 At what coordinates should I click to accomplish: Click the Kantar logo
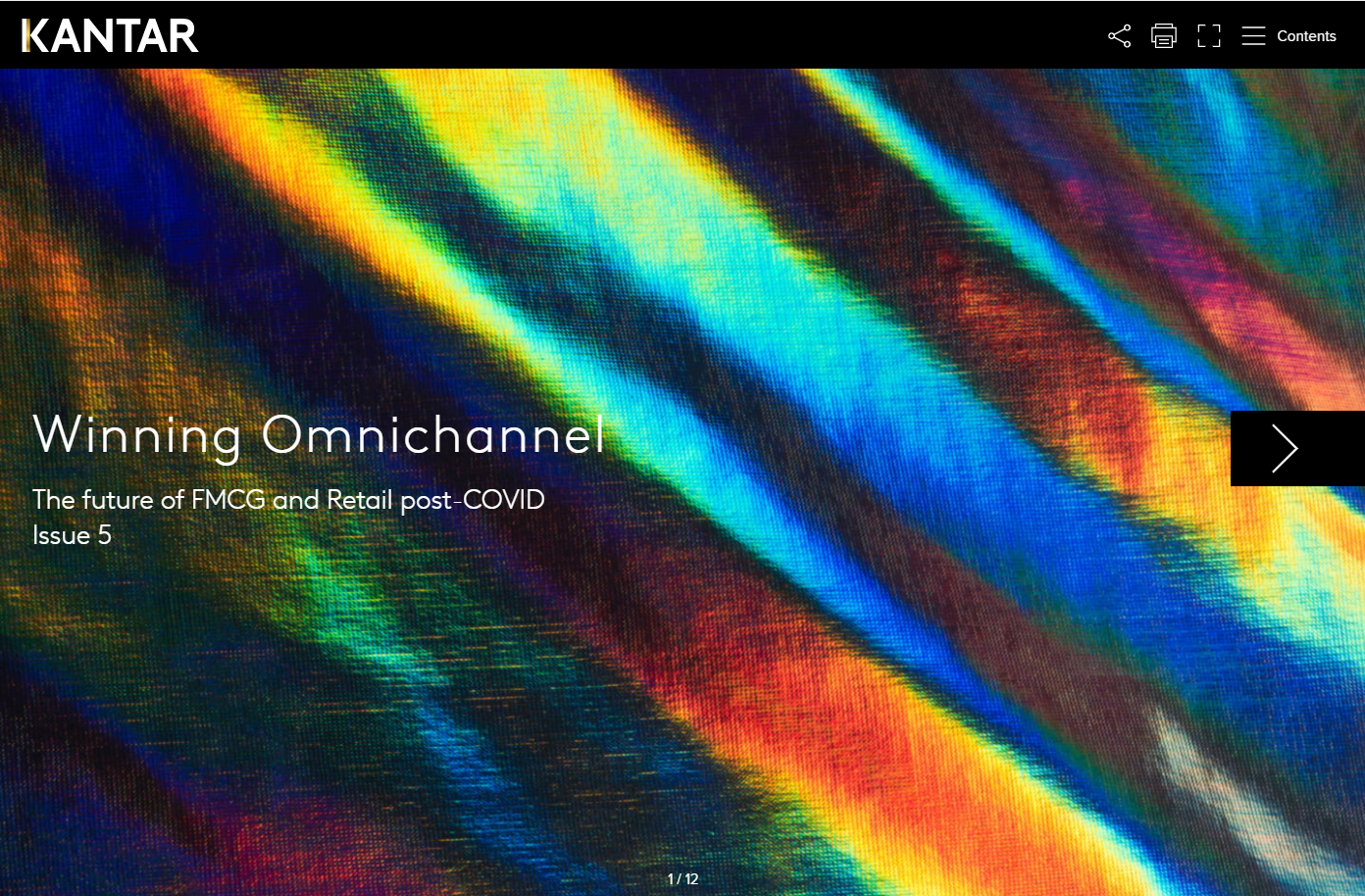[110, 36]
